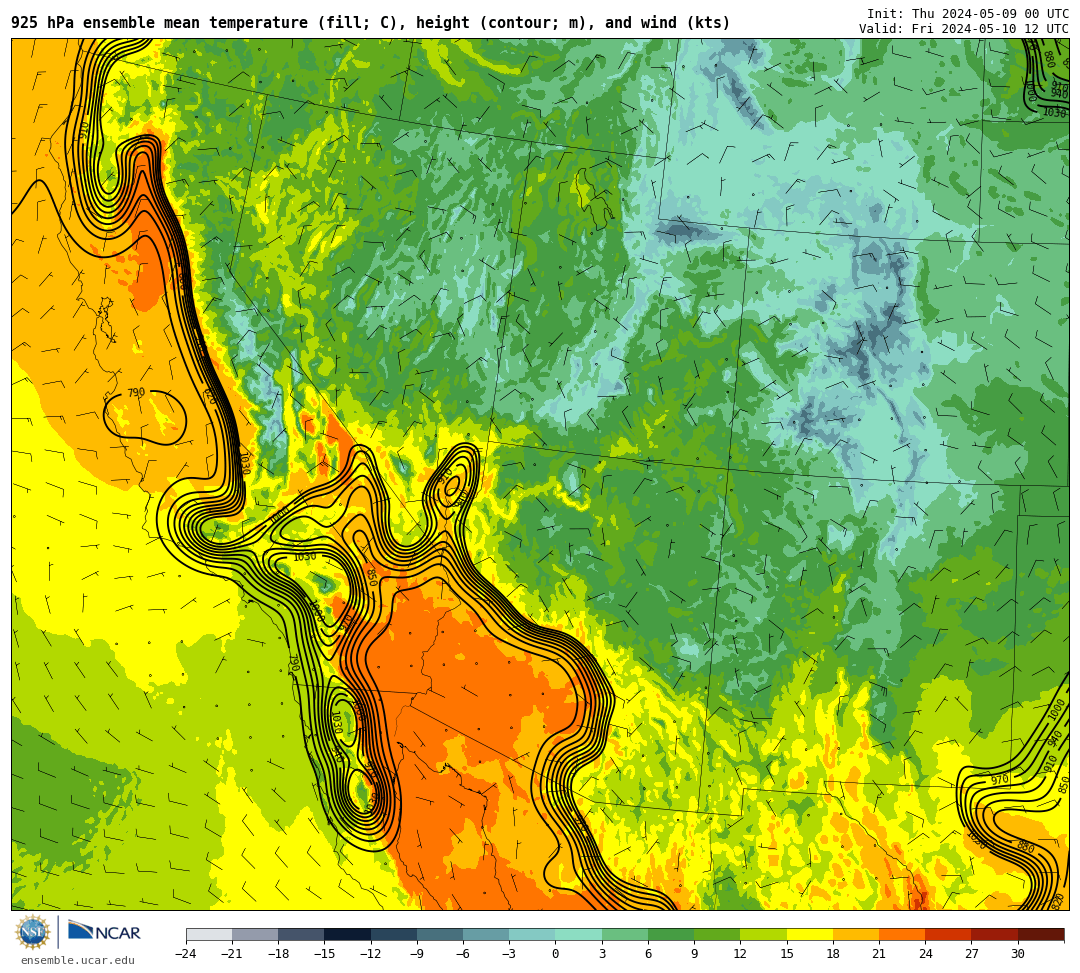Click the '970' contour label at lower right
Image resolution: width=1080 pixels, height=973 pixels.
pos(999,780)
